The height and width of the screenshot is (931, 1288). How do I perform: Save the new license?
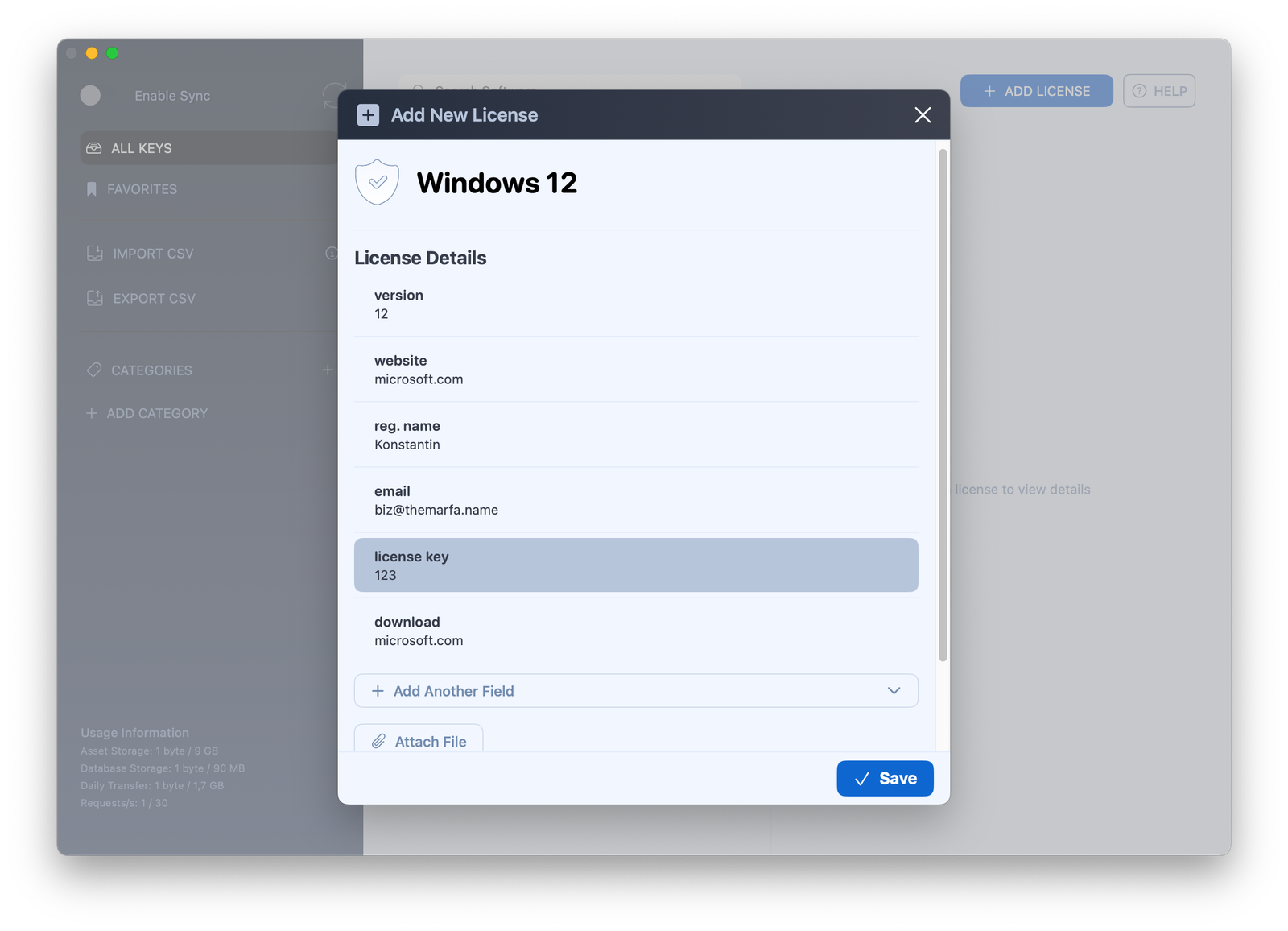[x=885, y=778]
